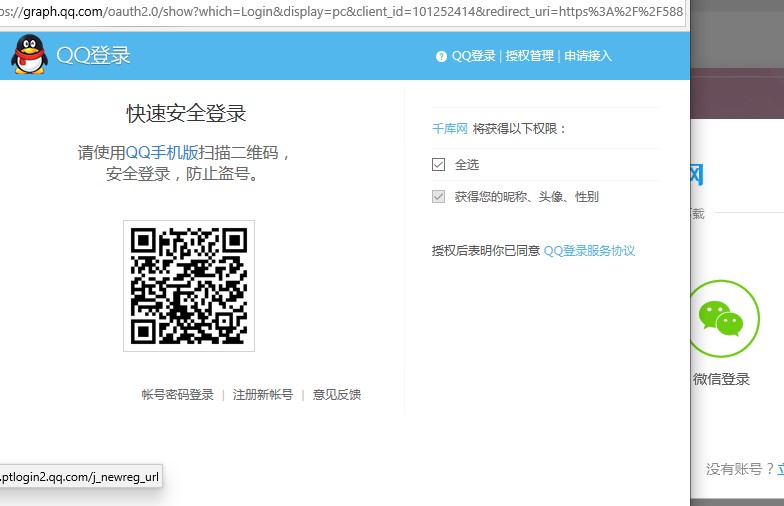Click the question mark help icon
This screenshot has height=506, width=784.
coord(441,56)
